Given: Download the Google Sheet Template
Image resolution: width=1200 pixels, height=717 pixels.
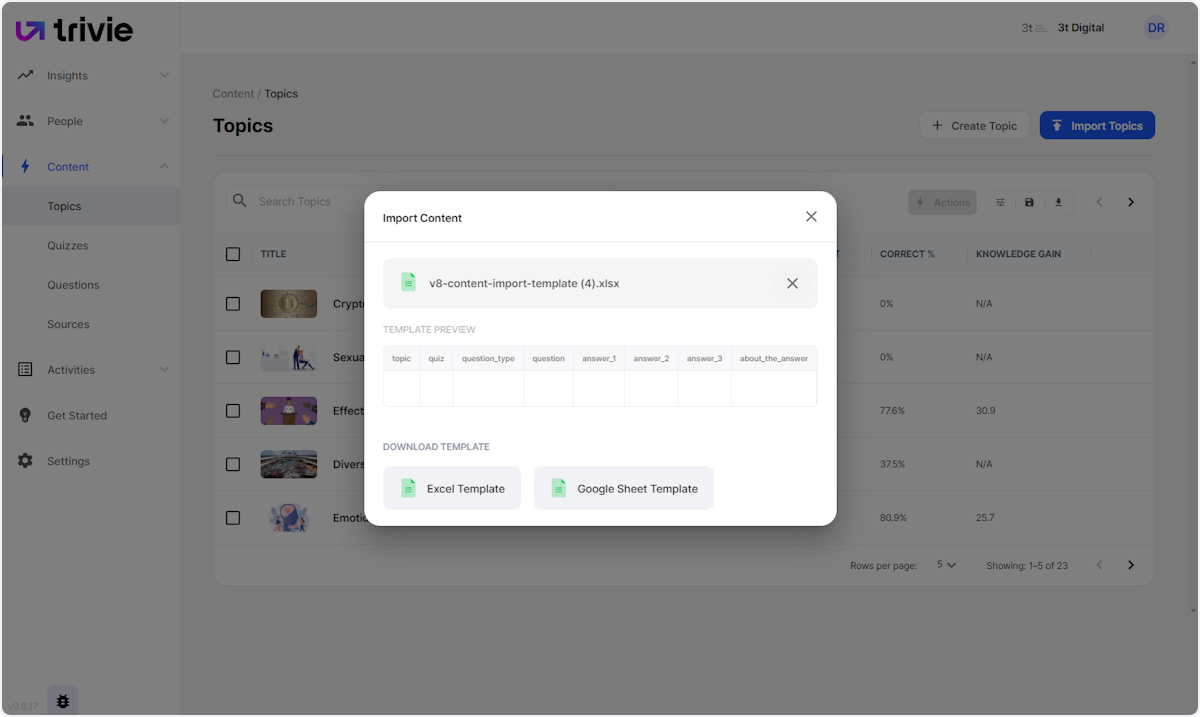Looking at the screenshot, I should [623, 488].
